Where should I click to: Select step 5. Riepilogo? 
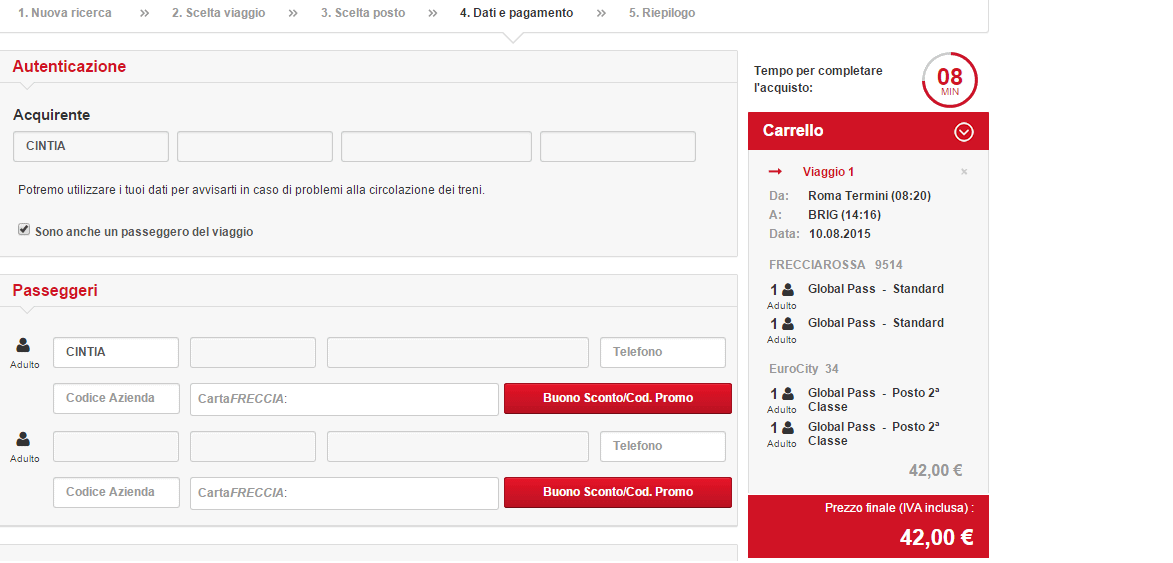pyautogui.click(x=662, y=13)
